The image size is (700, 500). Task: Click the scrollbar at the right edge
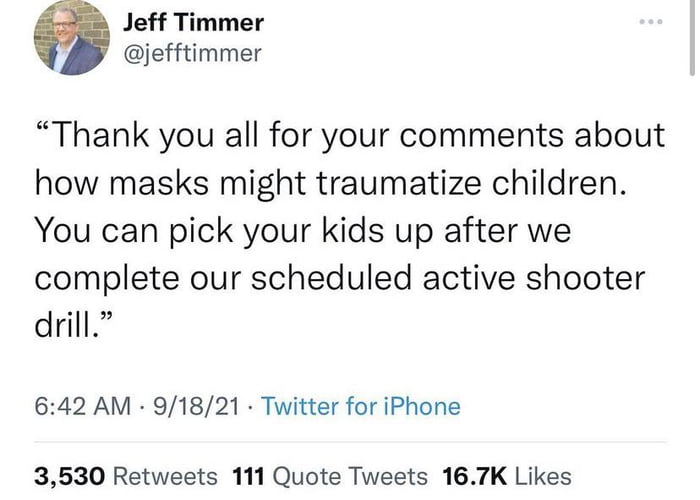[x=692, y=38]
